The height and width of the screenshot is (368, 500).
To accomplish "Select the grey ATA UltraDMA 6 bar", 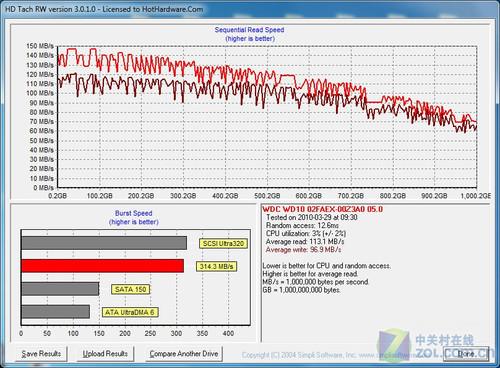I will (x=55, y=312).
